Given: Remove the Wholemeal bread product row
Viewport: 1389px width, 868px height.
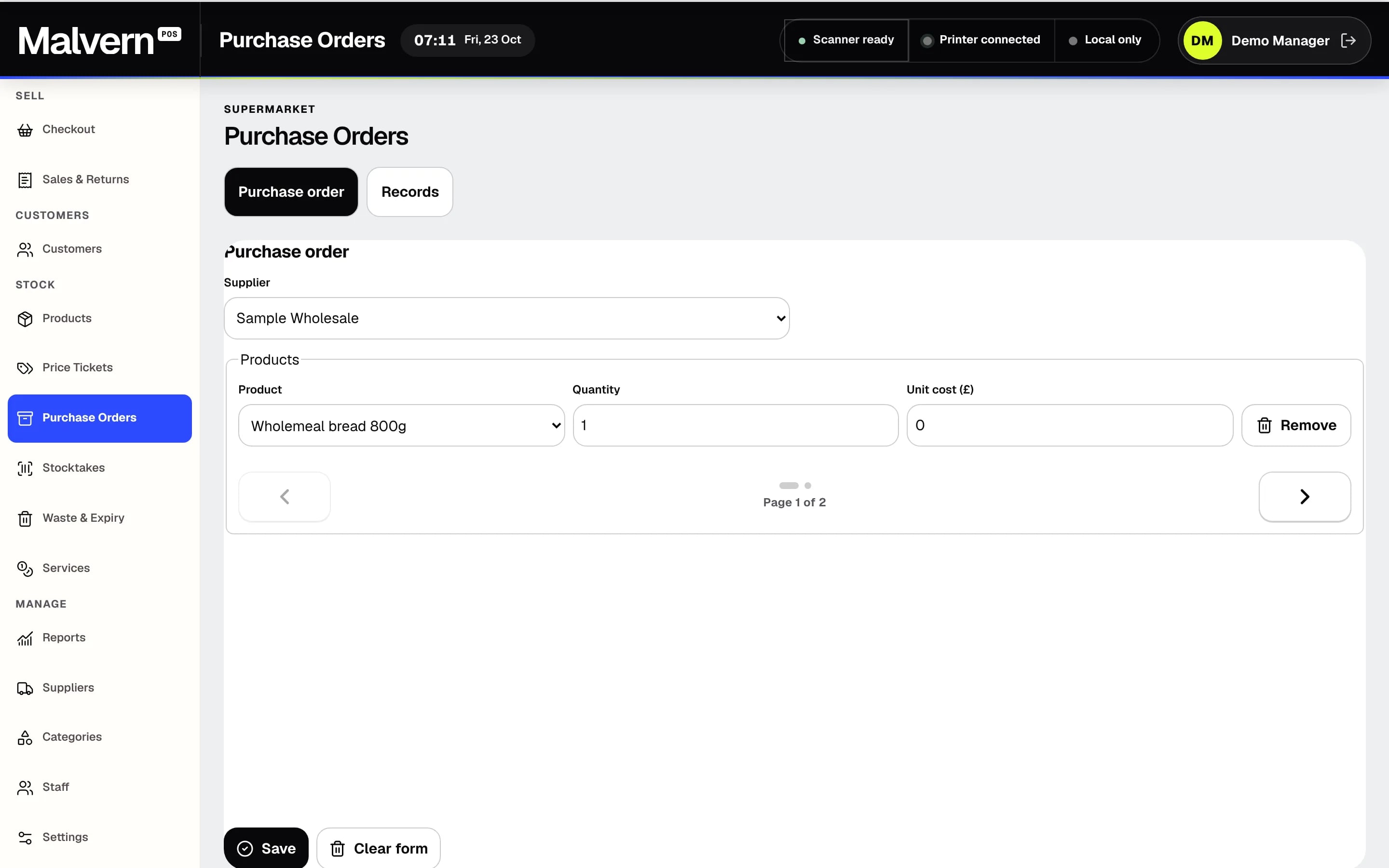Looking at the screenshot, I should (x=1296, y=425).
